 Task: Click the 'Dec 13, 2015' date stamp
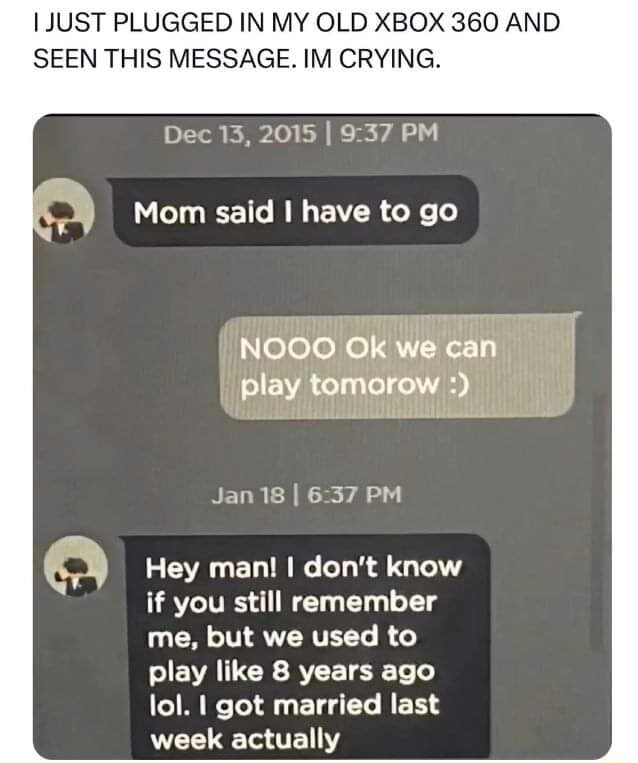(x=240, y=134)
